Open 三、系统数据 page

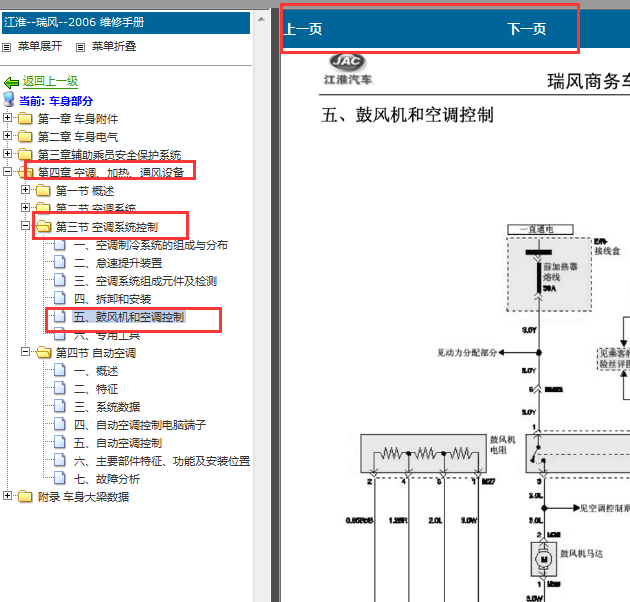point(106,407)
